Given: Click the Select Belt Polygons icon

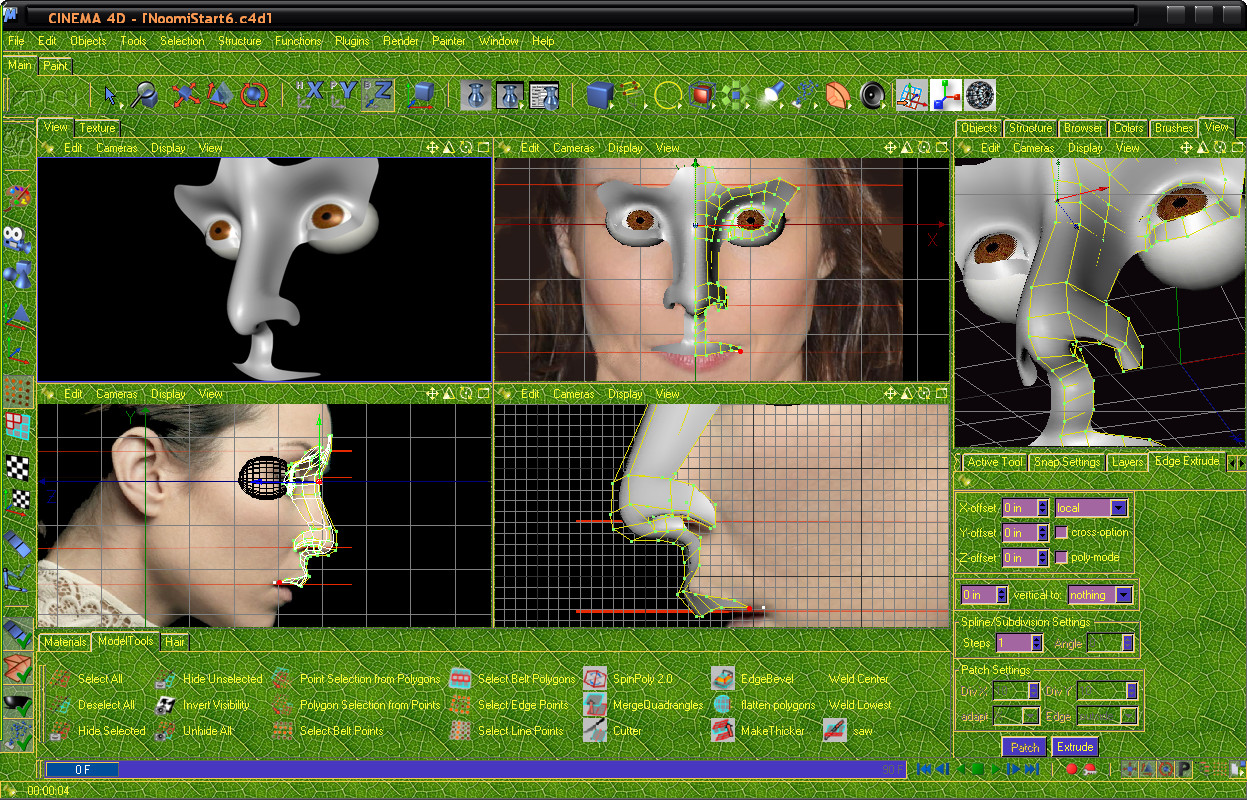Looking at the screenshot, I should coord(460,679).
